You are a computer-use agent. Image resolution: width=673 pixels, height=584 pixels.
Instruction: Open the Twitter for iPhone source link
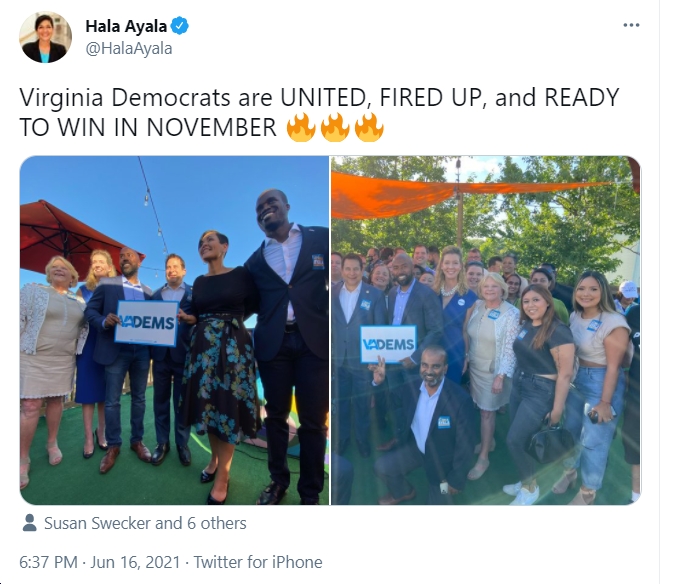click(x=258, y=562)
